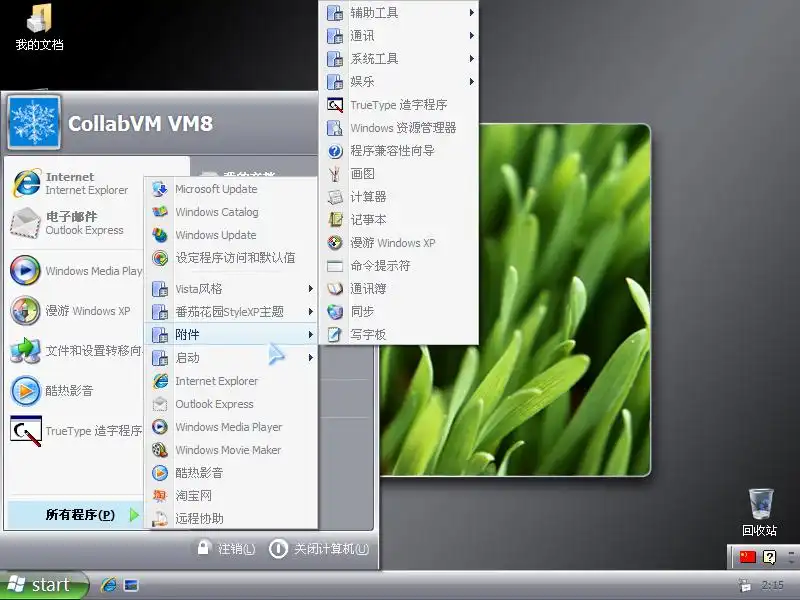Open Windows Media Player in the recent list
800x600 pixels.
pos(74,270)
